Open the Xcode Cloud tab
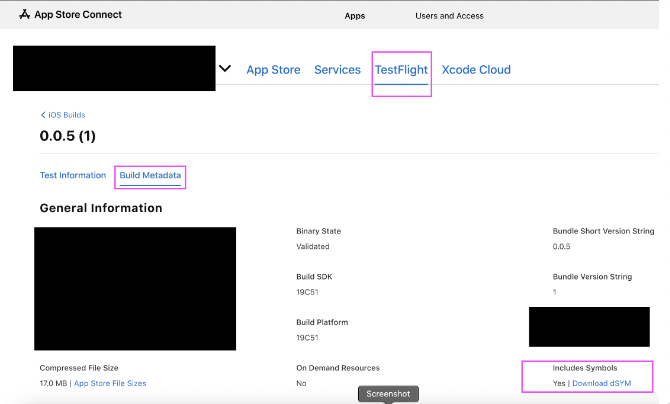 coord(476,70)
